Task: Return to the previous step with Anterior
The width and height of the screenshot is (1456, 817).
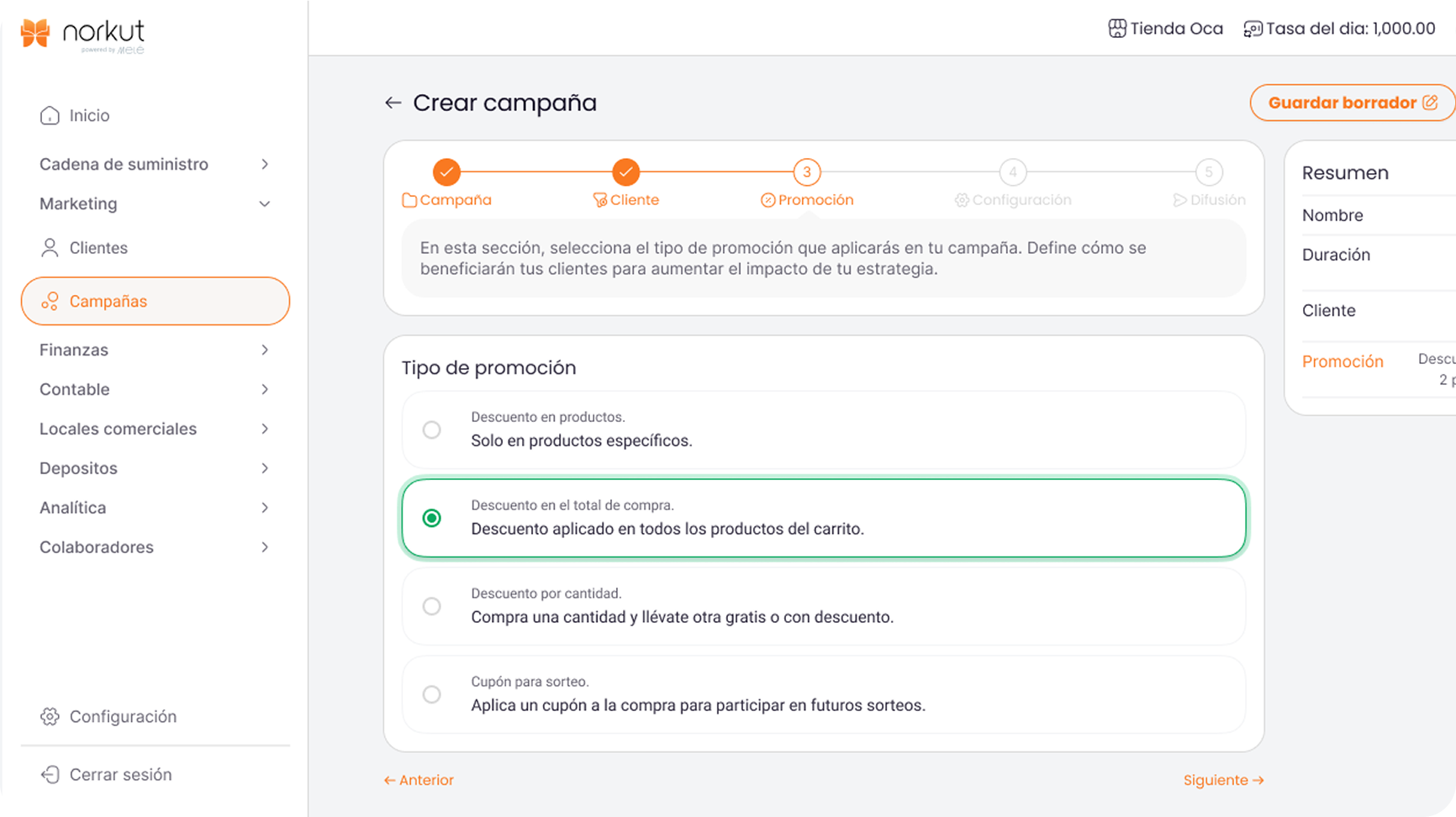Action: (419, 780)
